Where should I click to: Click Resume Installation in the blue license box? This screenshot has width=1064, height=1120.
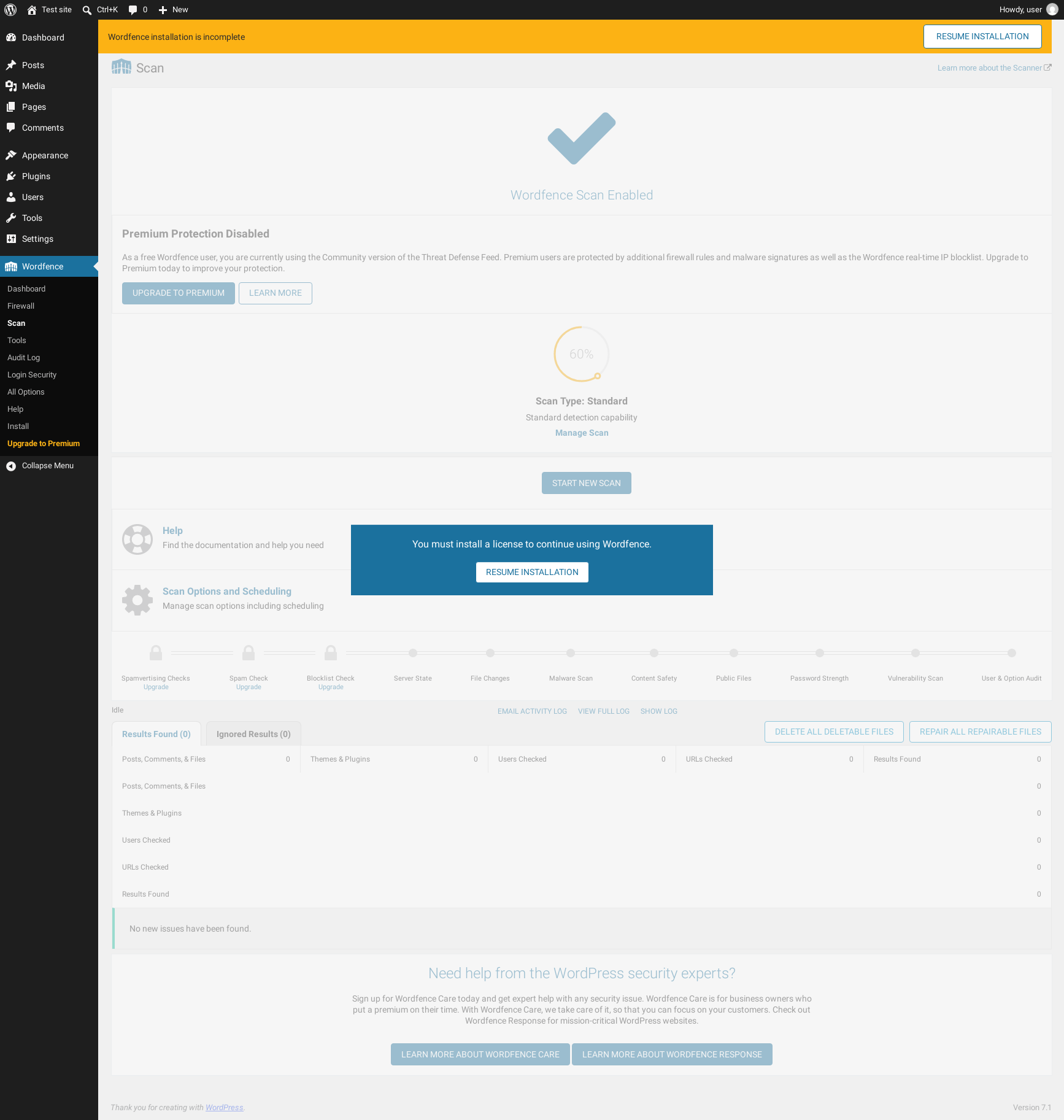(x=532, y=572)
